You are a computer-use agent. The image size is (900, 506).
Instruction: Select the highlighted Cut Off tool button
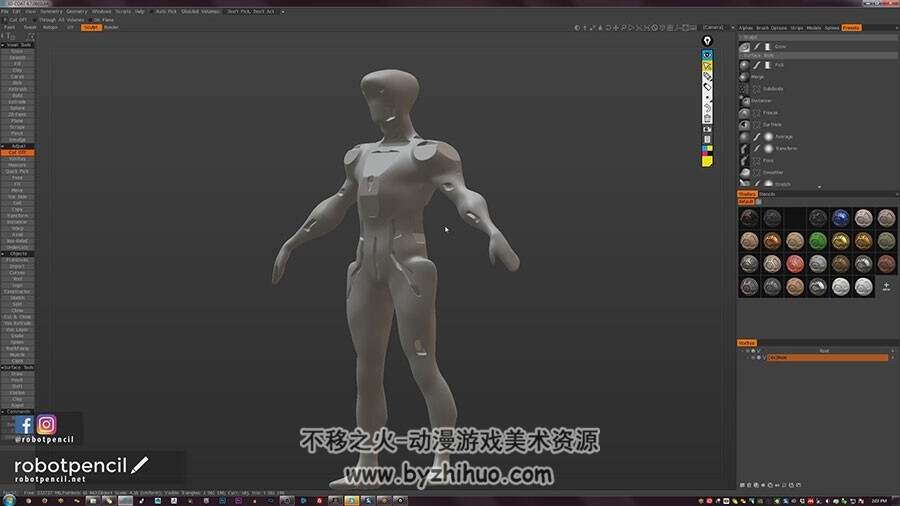(x=17, y=153)
